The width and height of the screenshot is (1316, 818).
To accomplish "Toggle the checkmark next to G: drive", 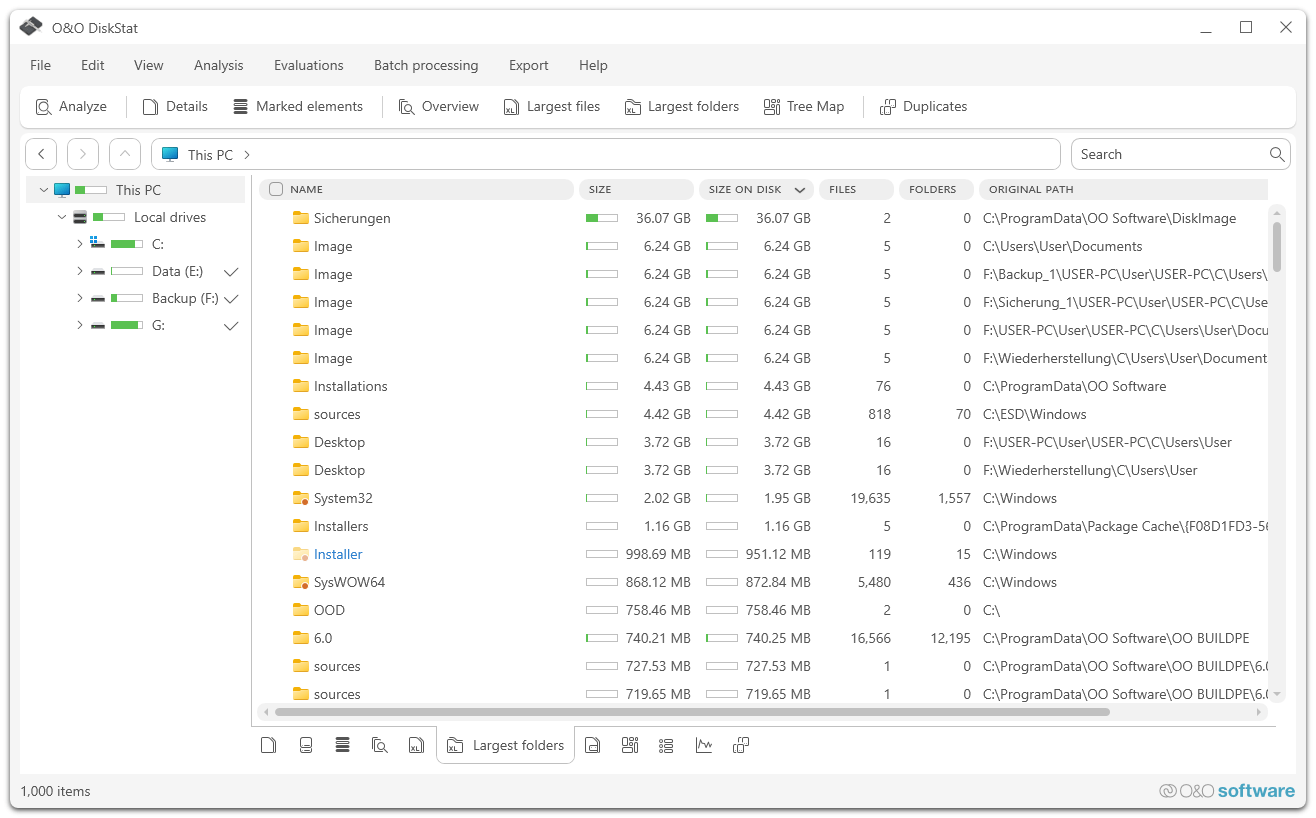I will point(231,326).
